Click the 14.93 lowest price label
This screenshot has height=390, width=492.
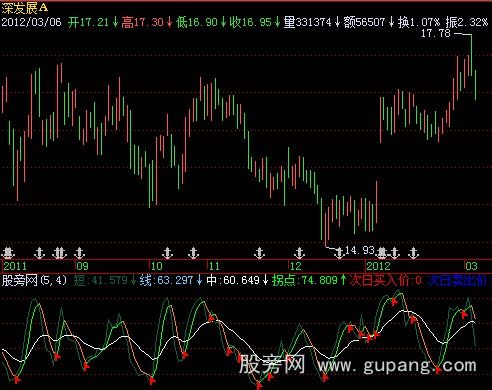[x=360, y=250]
